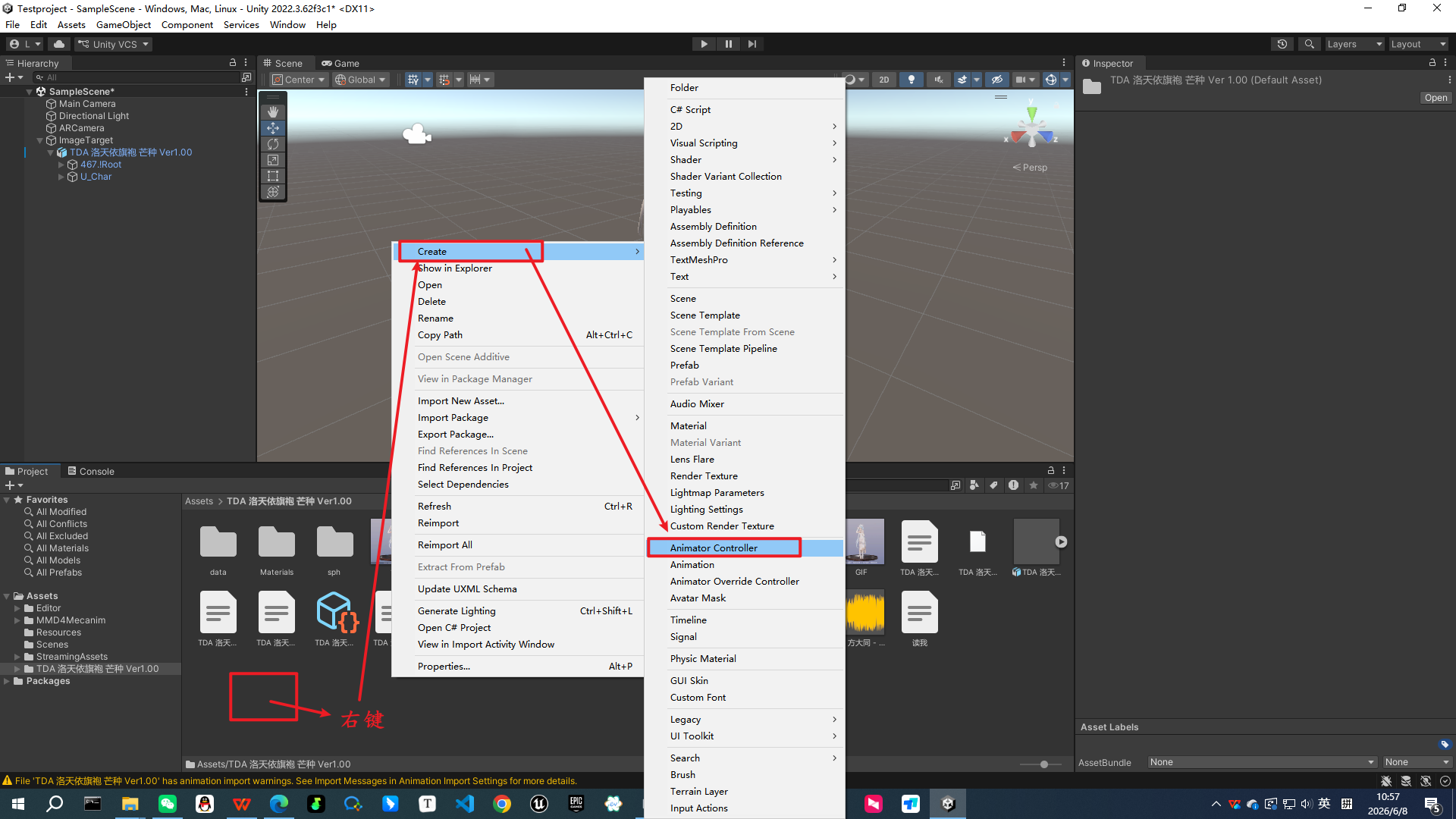
Task: Switch to the Game tab
Action: pyautogui.click(x=340, y=63)
